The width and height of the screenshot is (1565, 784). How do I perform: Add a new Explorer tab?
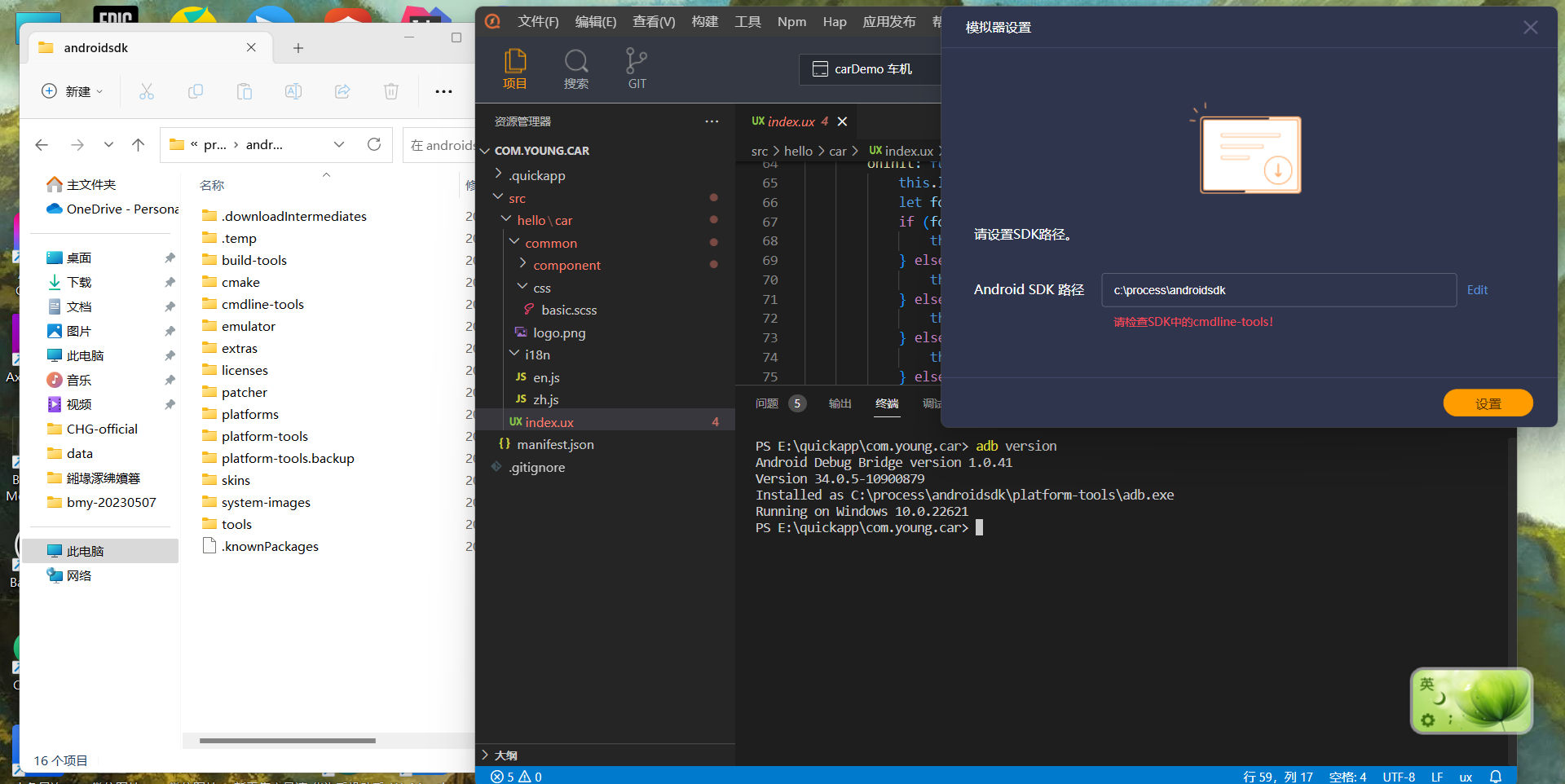pyautogui.click(x=298, y=48)
